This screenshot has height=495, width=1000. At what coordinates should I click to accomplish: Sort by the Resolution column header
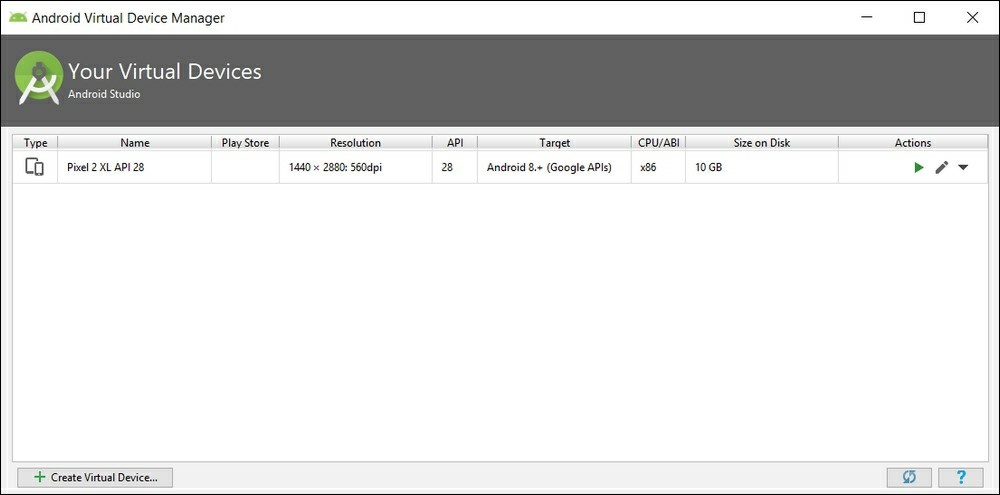pos(355,143)
